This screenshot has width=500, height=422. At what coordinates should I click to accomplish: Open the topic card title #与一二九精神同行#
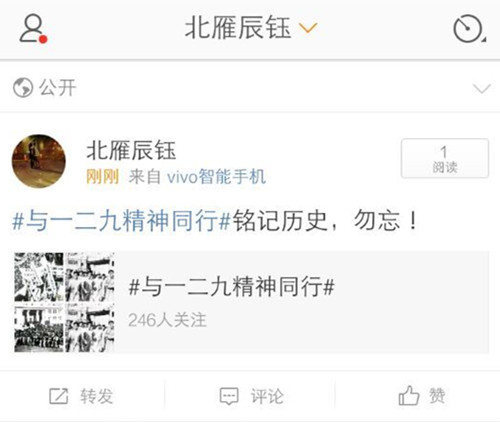tap(231, 286)
